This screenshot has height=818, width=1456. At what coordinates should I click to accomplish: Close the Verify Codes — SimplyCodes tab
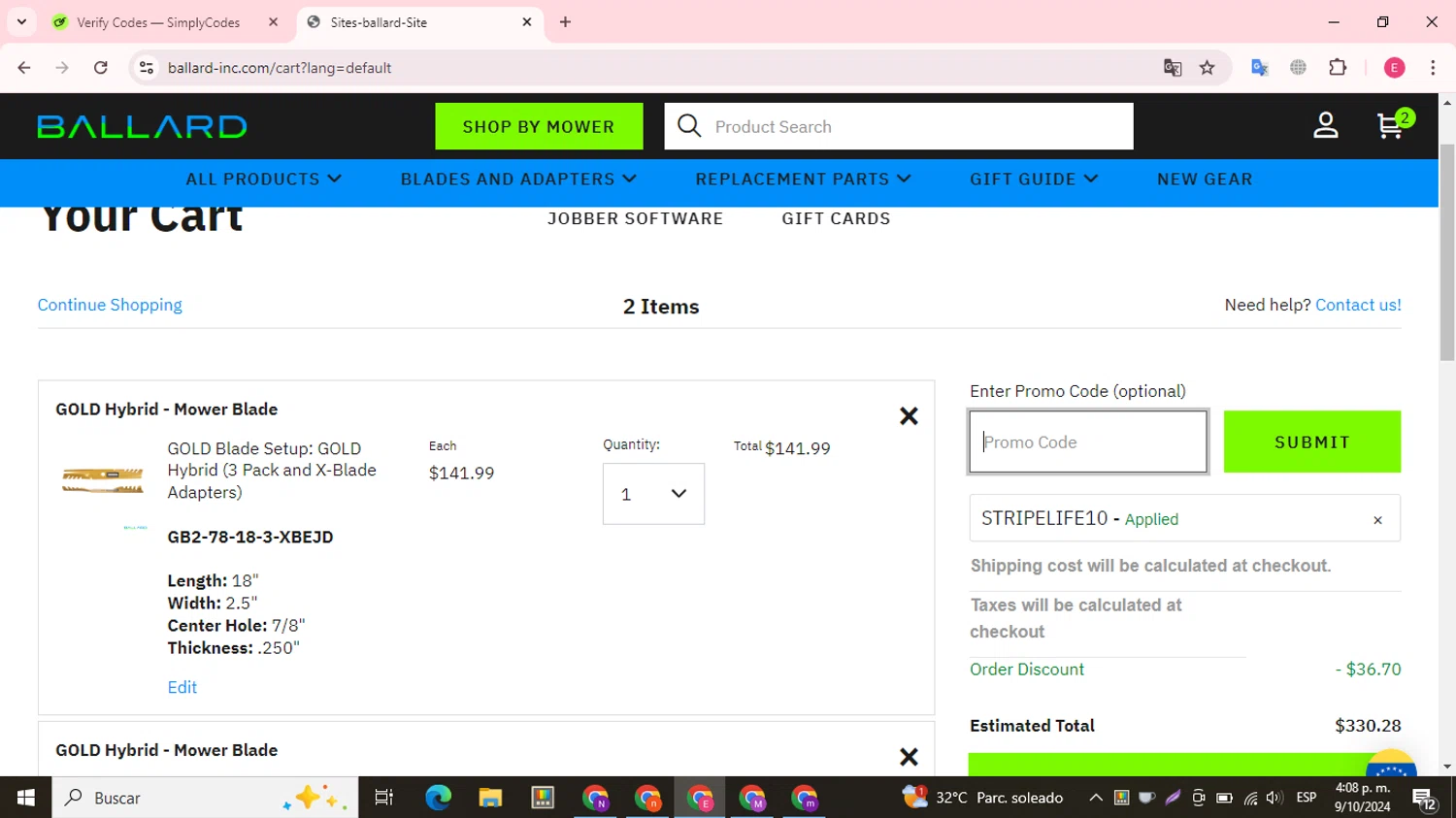tap(274, 22)
